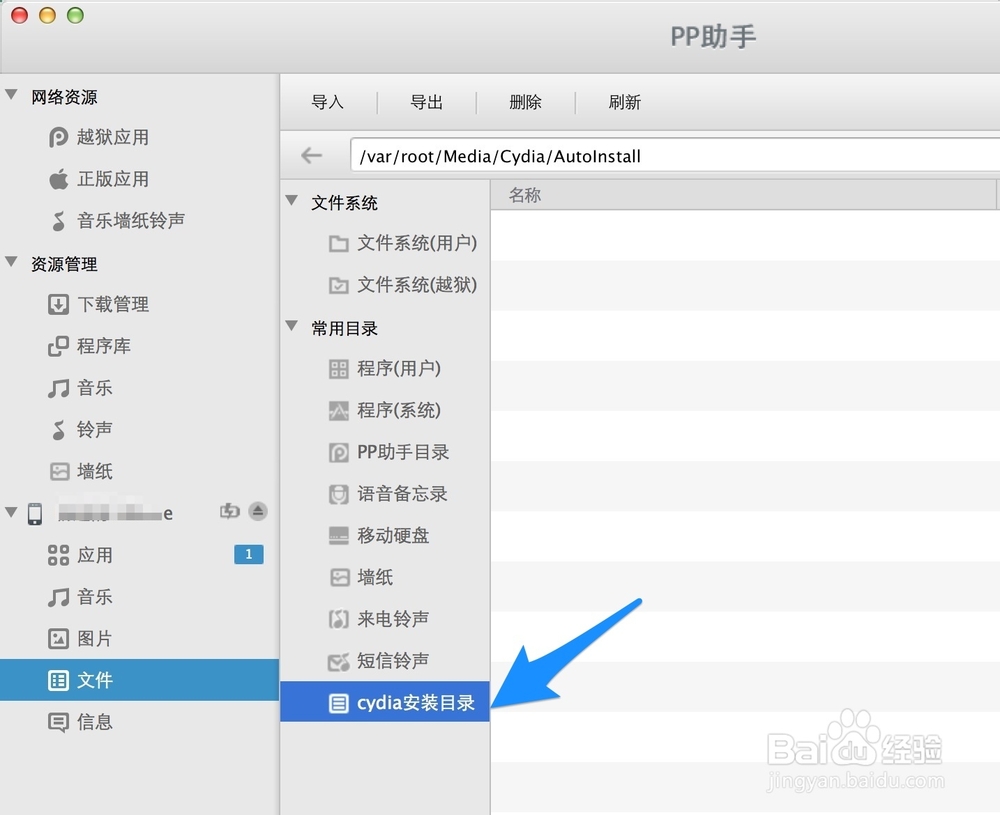Collapse the 网络资源 section
Image resolution: width=1000 pixels, height=815 pixels.
coord(11,95)
